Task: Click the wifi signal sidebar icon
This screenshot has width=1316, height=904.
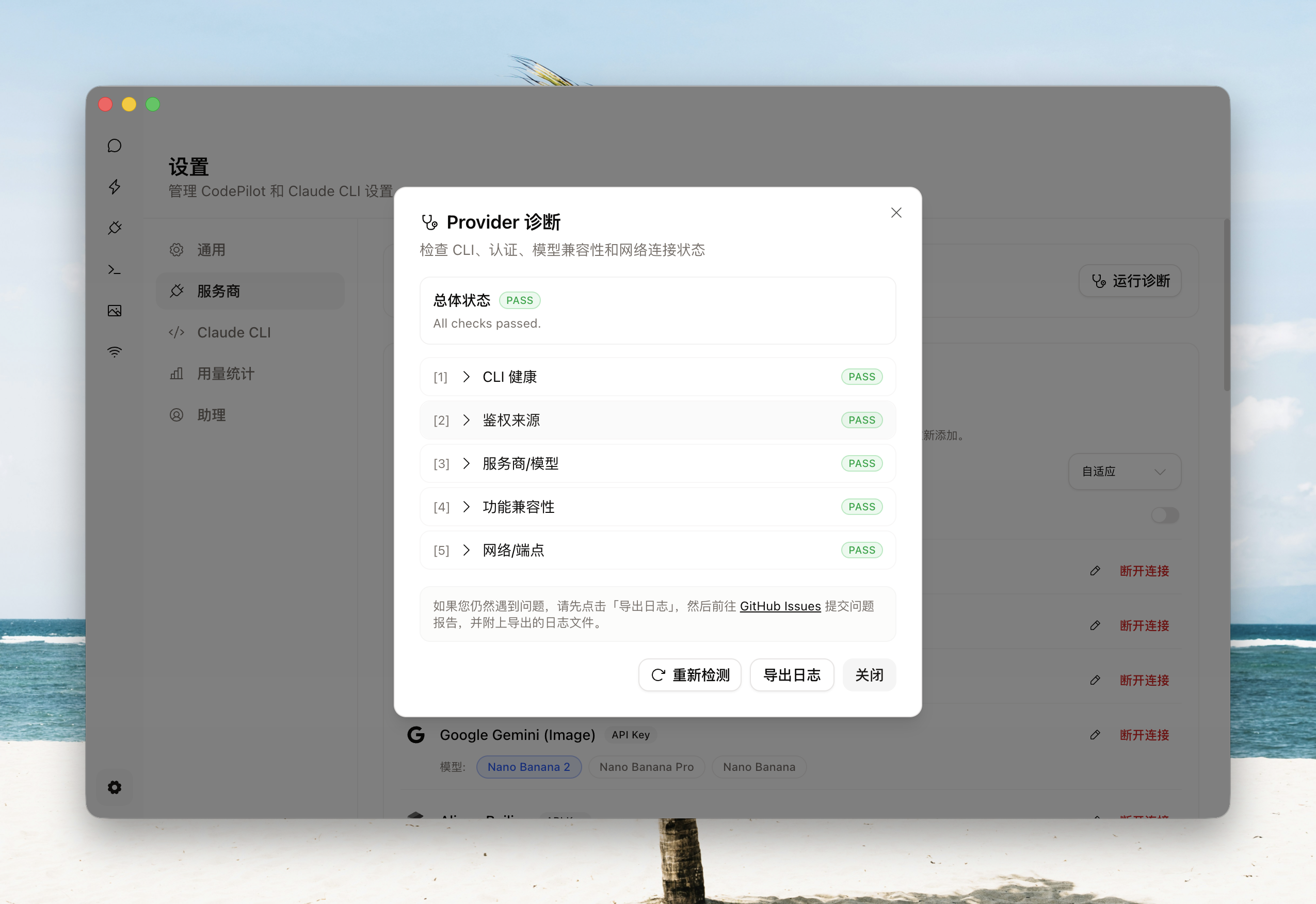Action: click(115, 352)
